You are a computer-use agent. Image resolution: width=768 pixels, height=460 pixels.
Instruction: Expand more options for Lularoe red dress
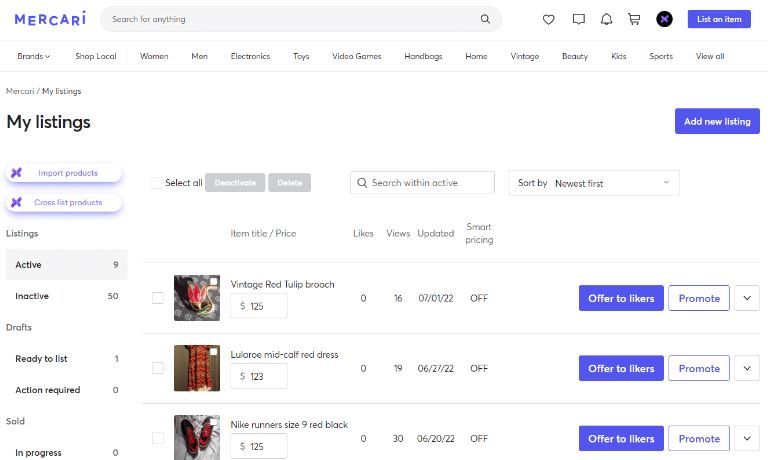tap(747, 368)
